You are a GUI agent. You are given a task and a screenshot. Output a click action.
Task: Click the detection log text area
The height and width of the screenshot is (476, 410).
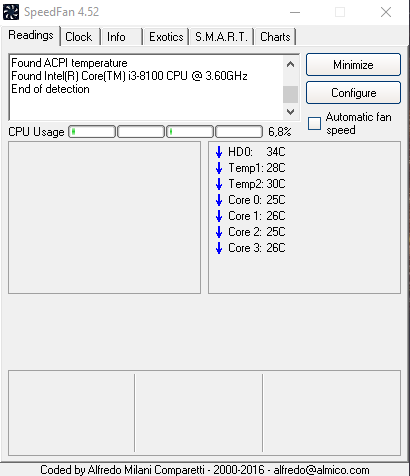pos(146,87)
